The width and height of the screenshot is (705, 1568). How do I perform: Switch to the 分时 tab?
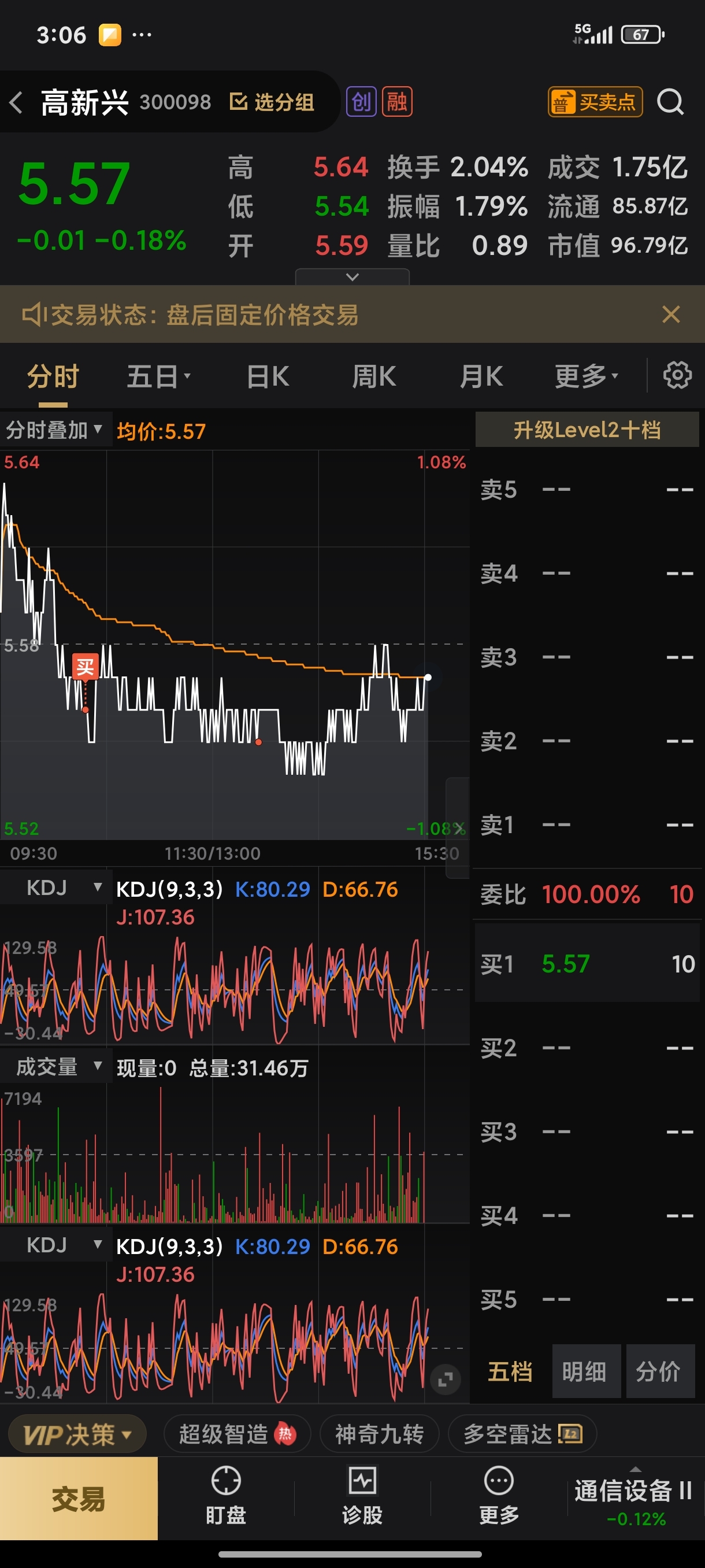click(53, 376)
